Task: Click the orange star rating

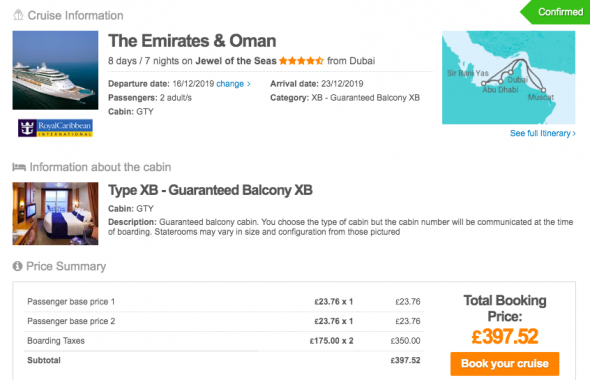Action: click(x=301, y=61)
